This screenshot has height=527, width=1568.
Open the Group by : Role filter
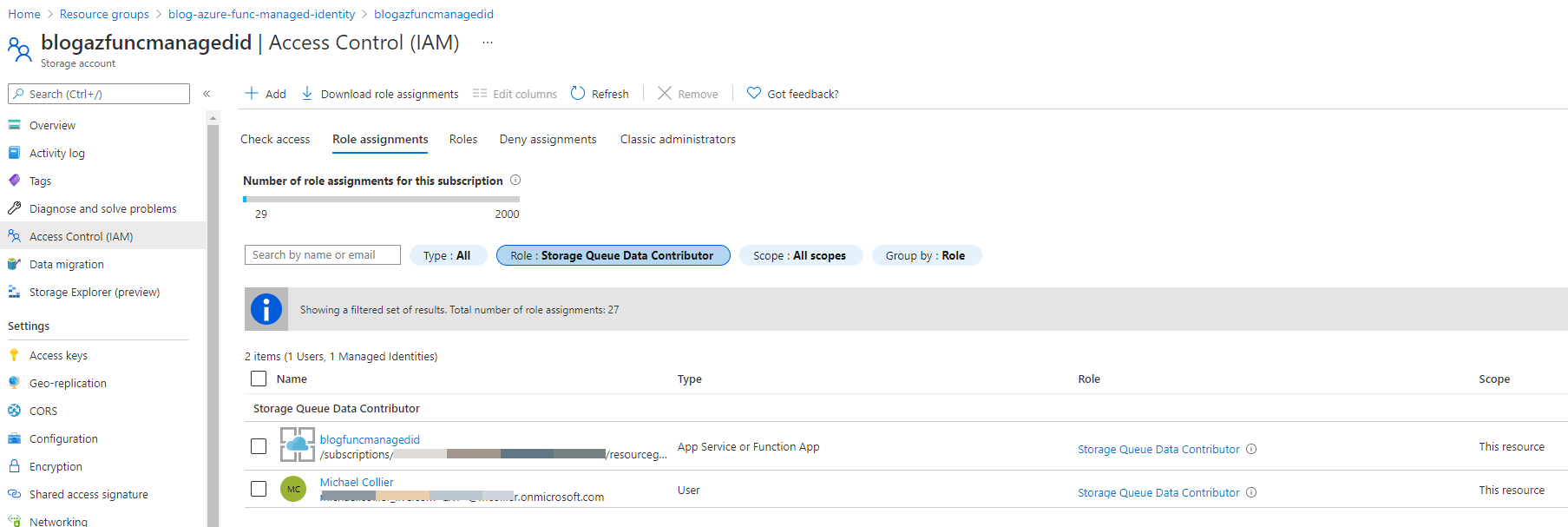[926, 255]
